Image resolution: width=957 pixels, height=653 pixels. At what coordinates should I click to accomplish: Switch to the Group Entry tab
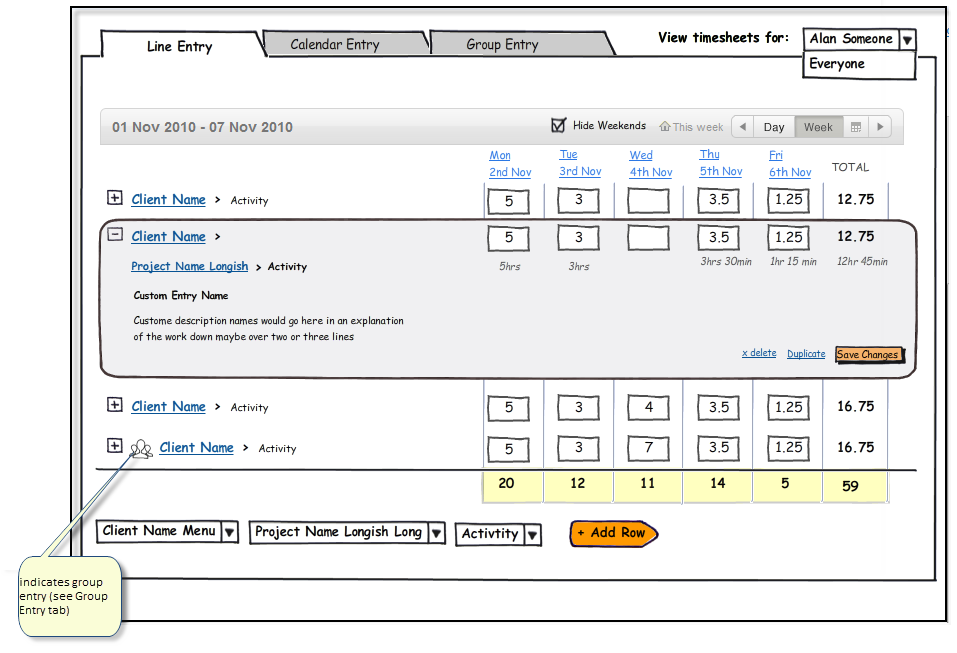[502, 44]
